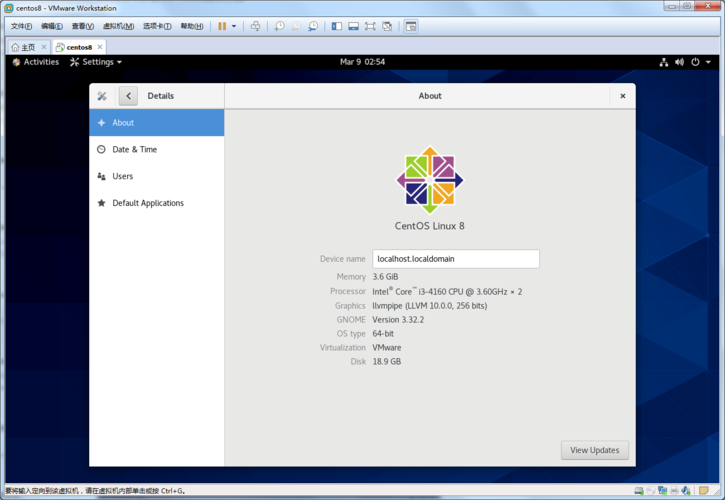Toggle the sidebar library view icon
725x500 pixels.
pyautogui.click(x=337, y=26)
